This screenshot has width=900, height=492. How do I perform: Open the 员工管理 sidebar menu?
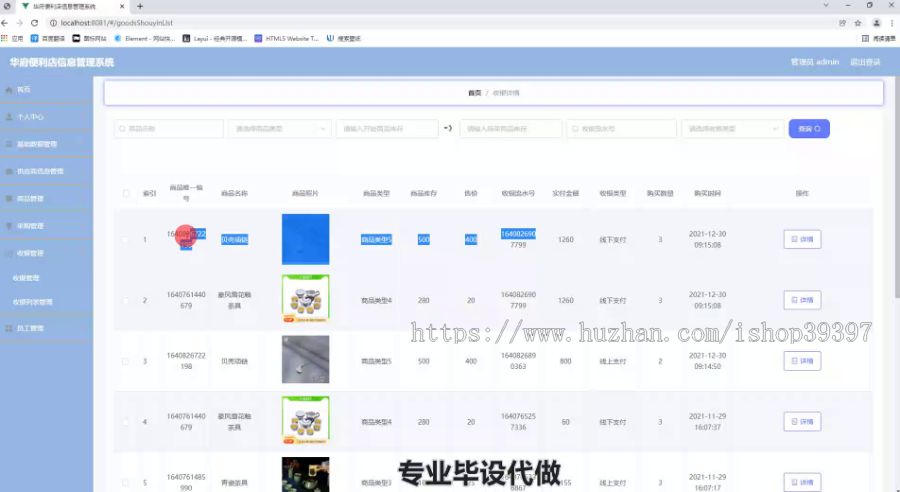[46, 328]
